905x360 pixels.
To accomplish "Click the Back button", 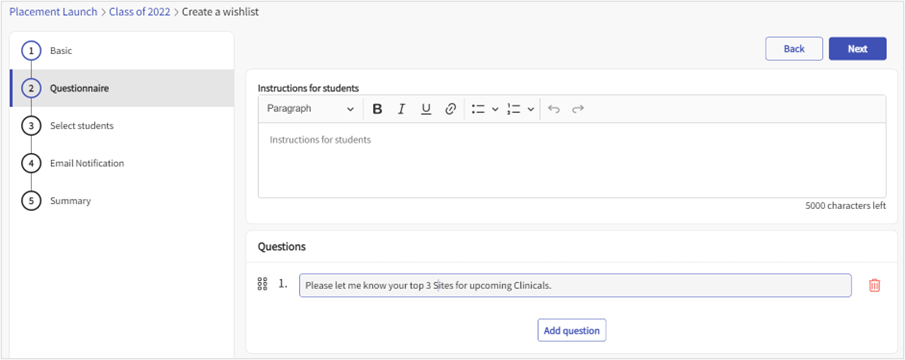I will pyautogui.click(x=794, y=49).
